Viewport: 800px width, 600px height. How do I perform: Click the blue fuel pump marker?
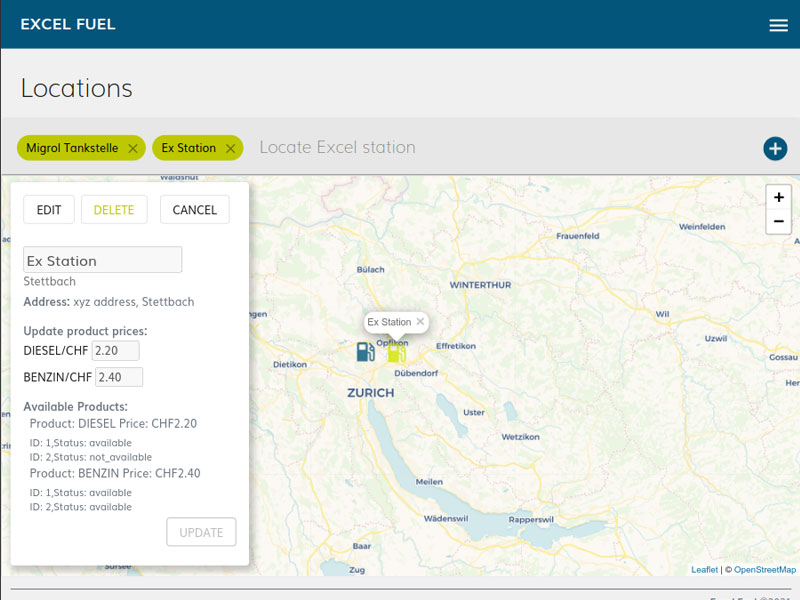366,352
